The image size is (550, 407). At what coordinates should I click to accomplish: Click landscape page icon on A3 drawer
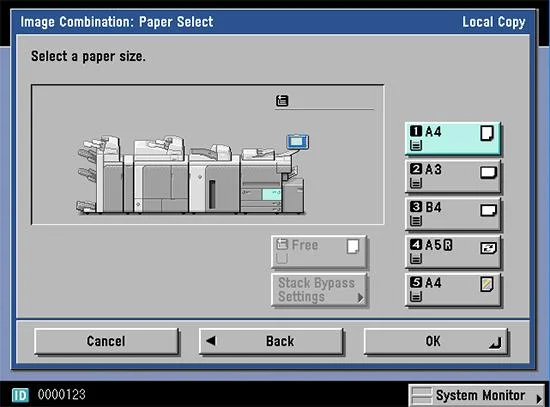(x=488, y=173)
